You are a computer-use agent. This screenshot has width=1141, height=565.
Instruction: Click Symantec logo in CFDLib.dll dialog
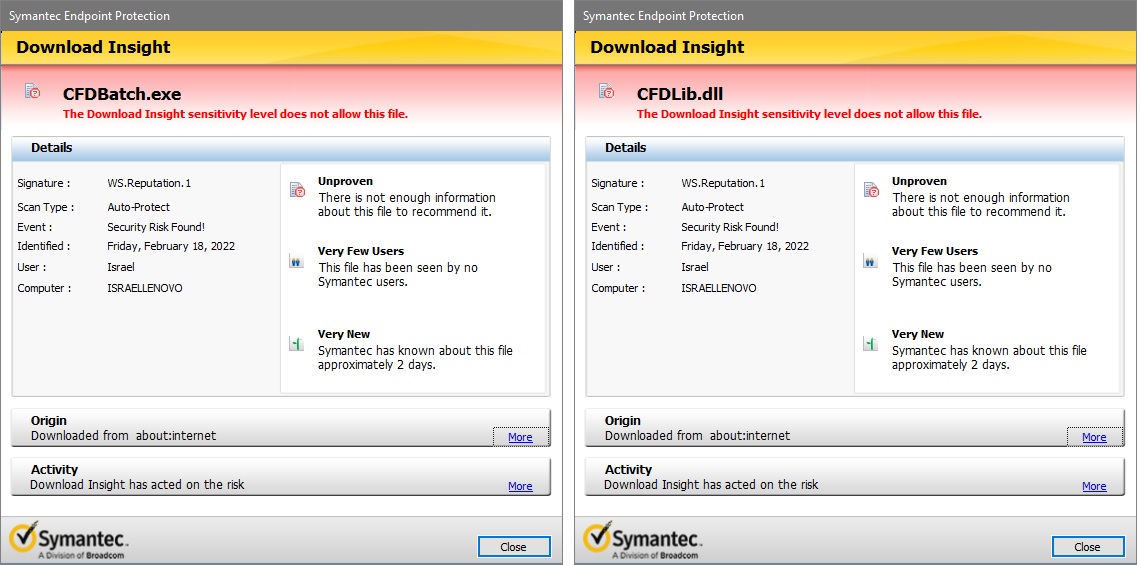coord(643,540)
